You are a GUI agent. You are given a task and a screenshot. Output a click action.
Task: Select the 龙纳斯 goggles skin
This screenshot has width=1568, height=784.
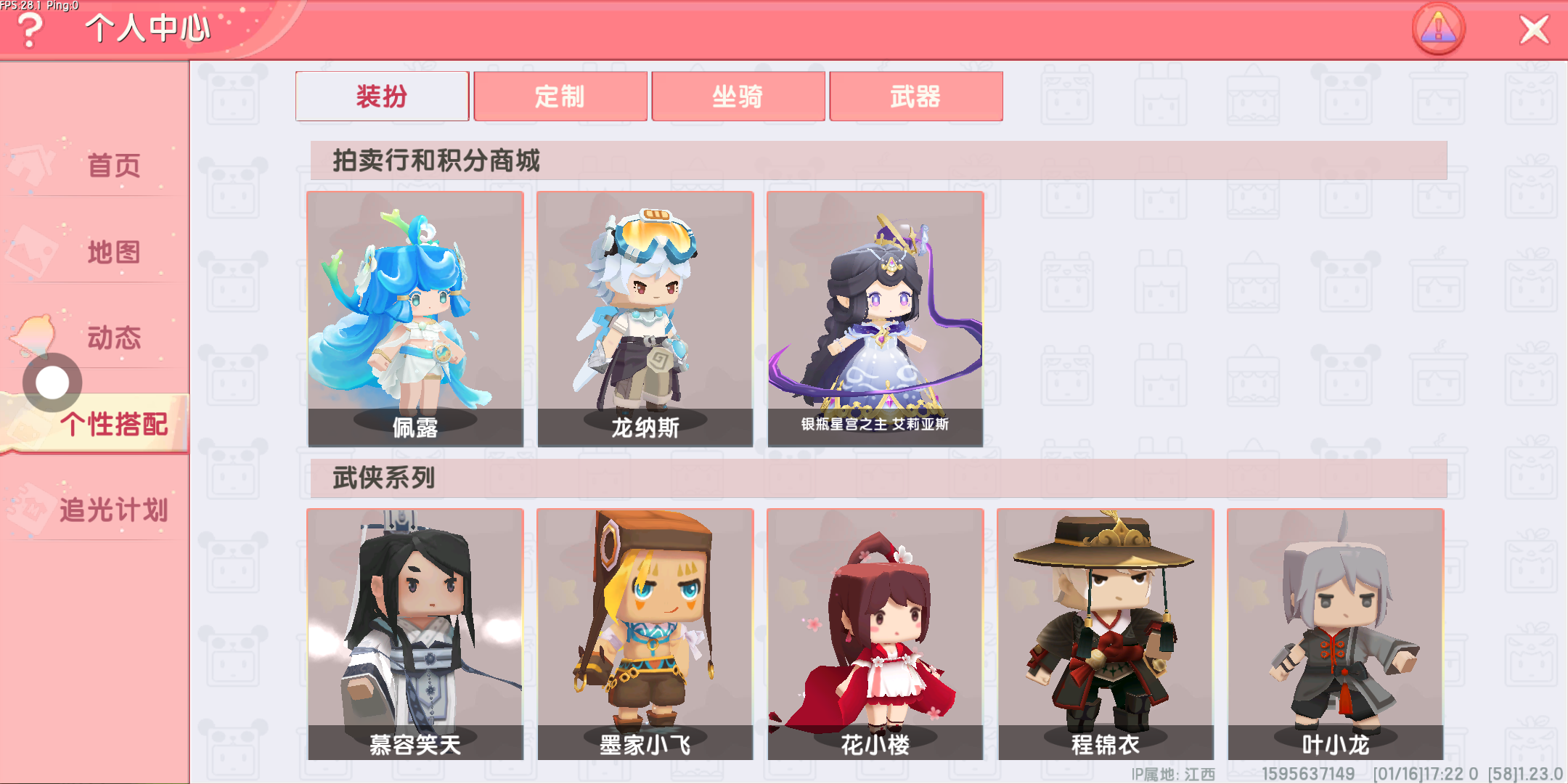pos(645,319)
